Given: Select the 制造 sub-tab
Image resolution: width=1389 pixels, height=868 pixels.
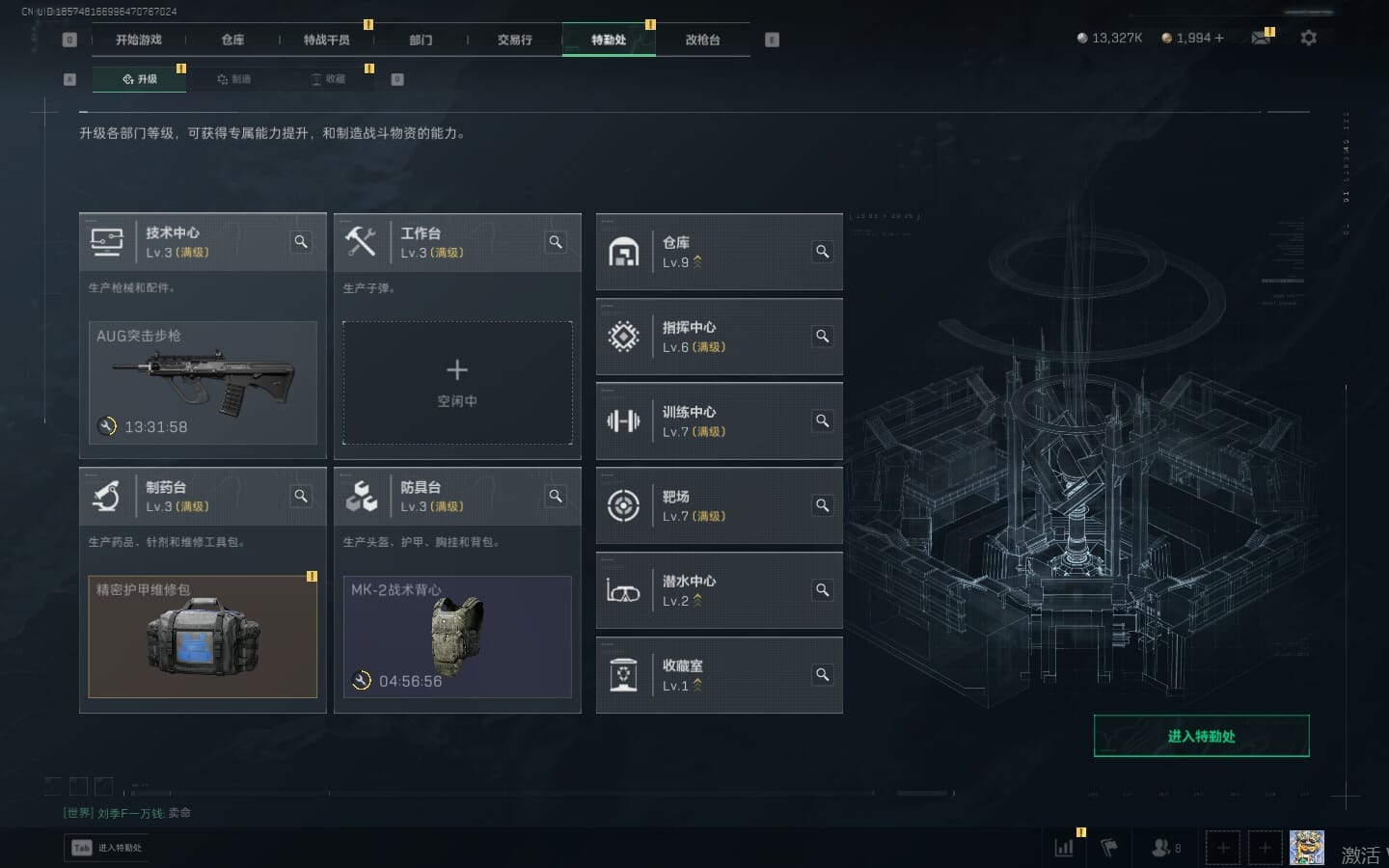Looking at the screenshot, I should pos(234,79).
